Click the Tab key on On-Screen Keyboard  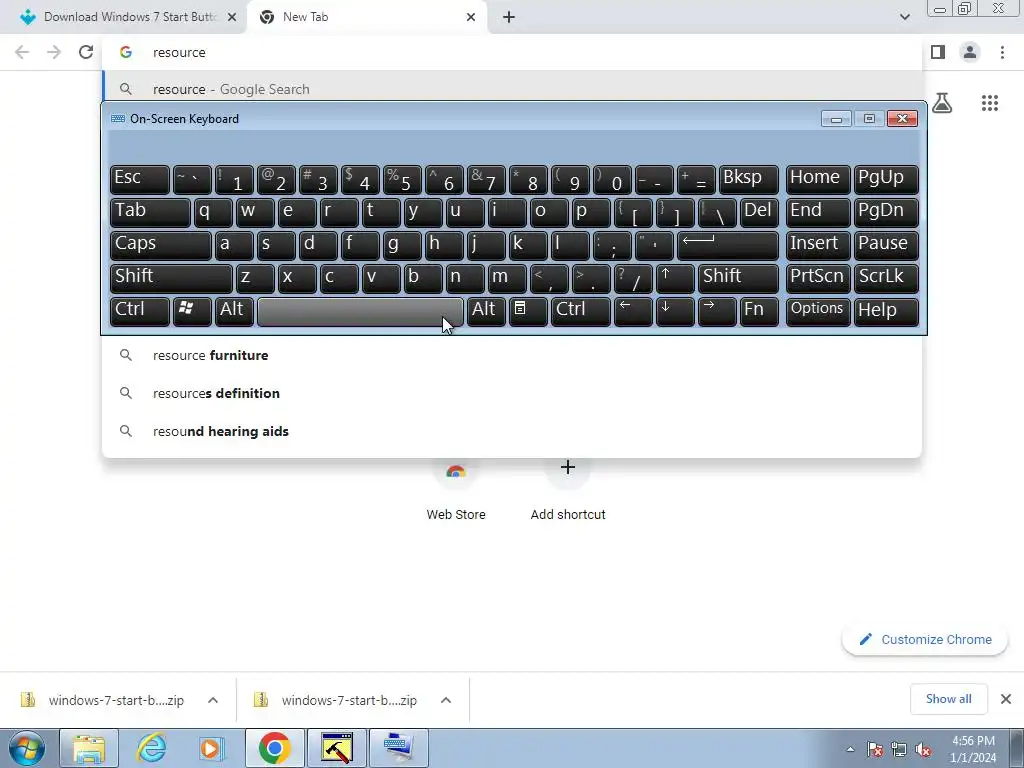tap(150, 212)
